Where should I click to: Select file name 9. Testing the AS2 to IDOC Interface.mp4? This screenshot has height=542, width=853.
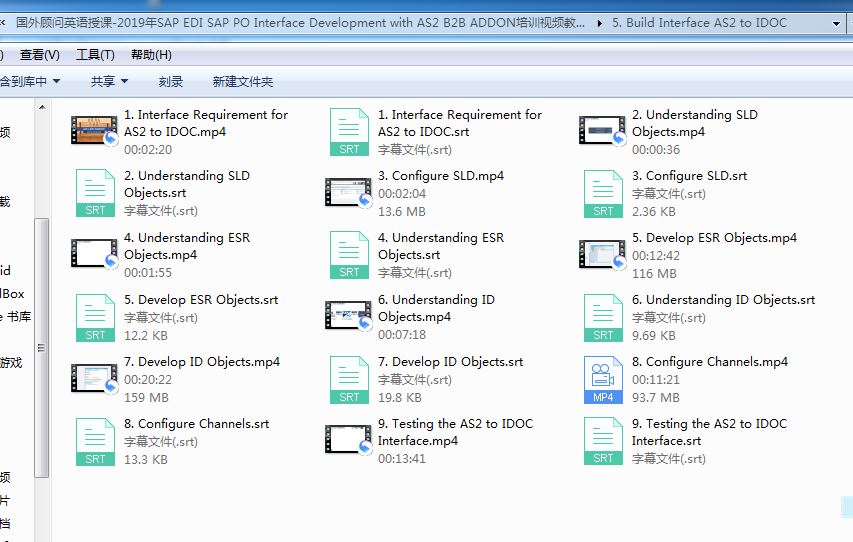point(455,432)
